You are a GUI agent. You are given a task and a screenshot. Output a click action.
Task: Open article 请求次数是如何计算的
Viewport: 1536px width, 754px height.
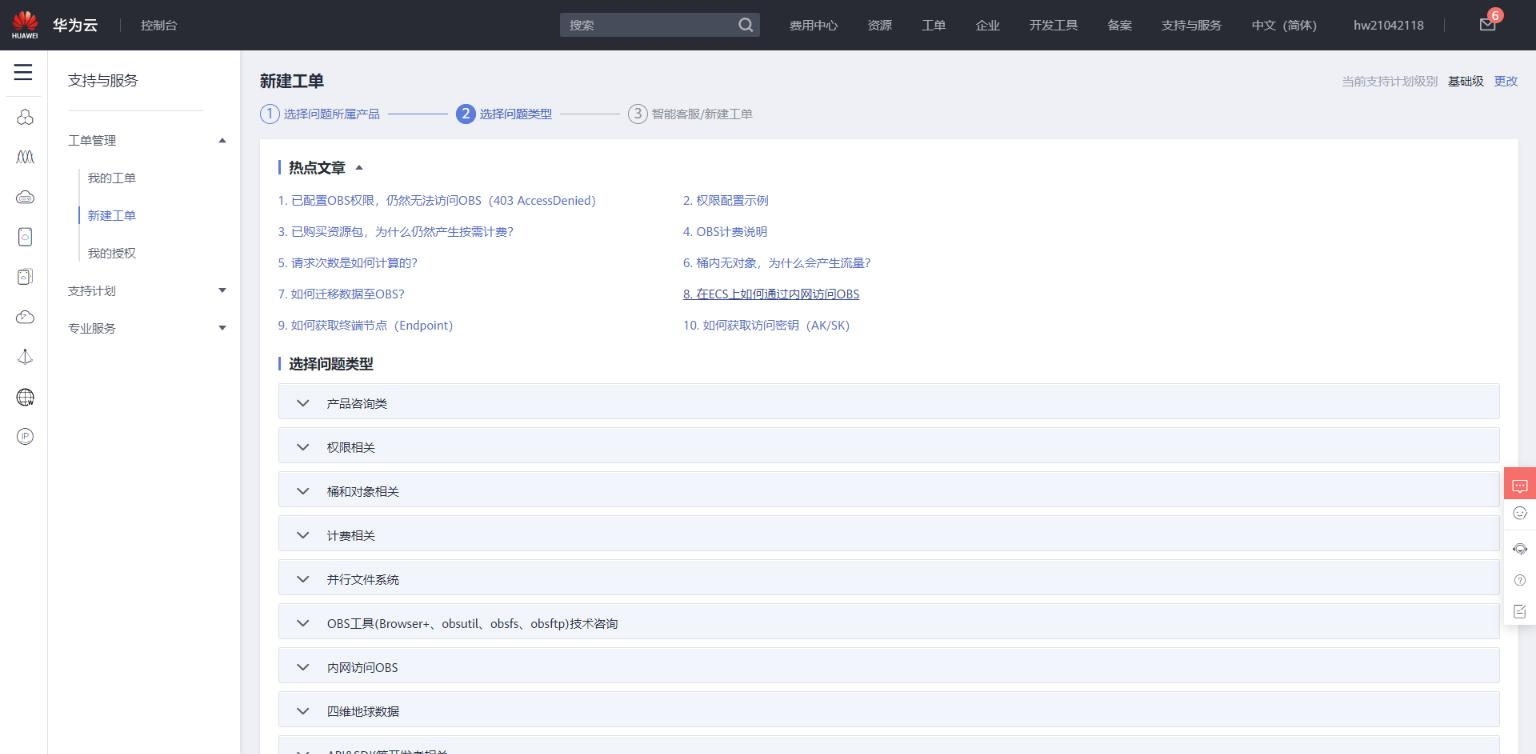(x=347, y=263)
